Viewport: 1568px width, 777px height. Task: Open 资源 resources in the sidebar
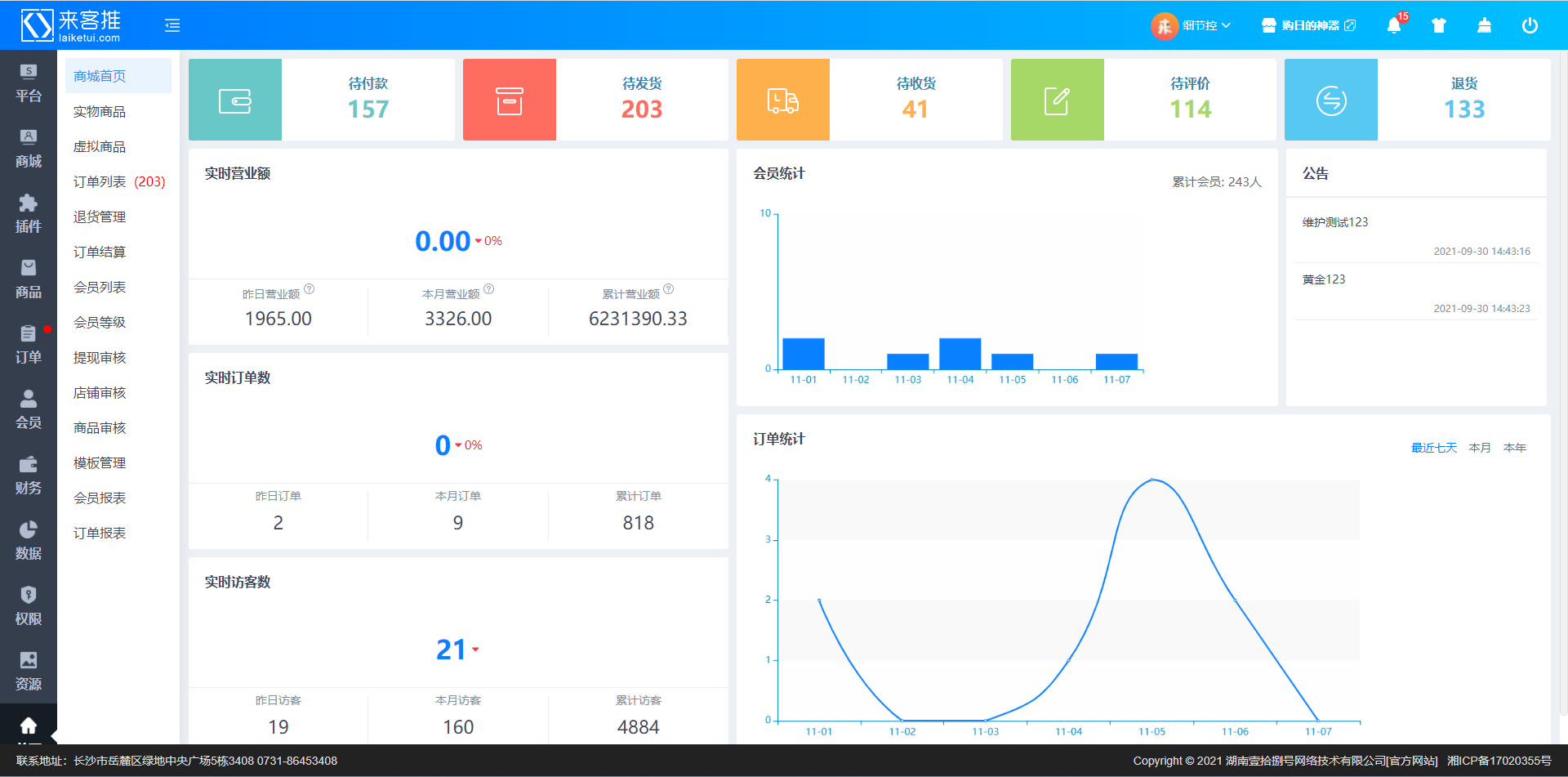[29, 672]
